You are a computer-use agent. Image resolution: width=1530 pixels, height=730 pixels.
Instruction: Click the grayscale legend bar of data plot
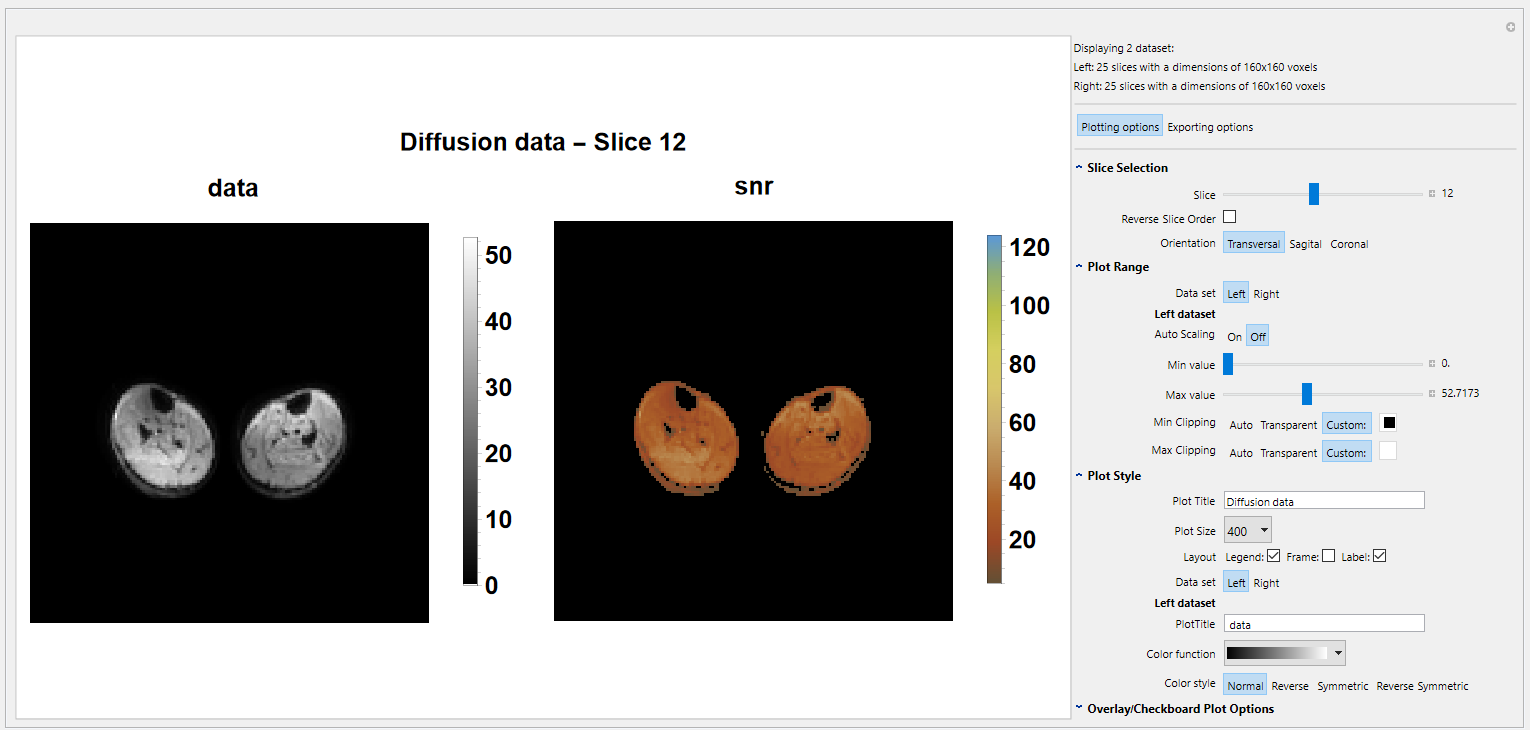point(470,410)
